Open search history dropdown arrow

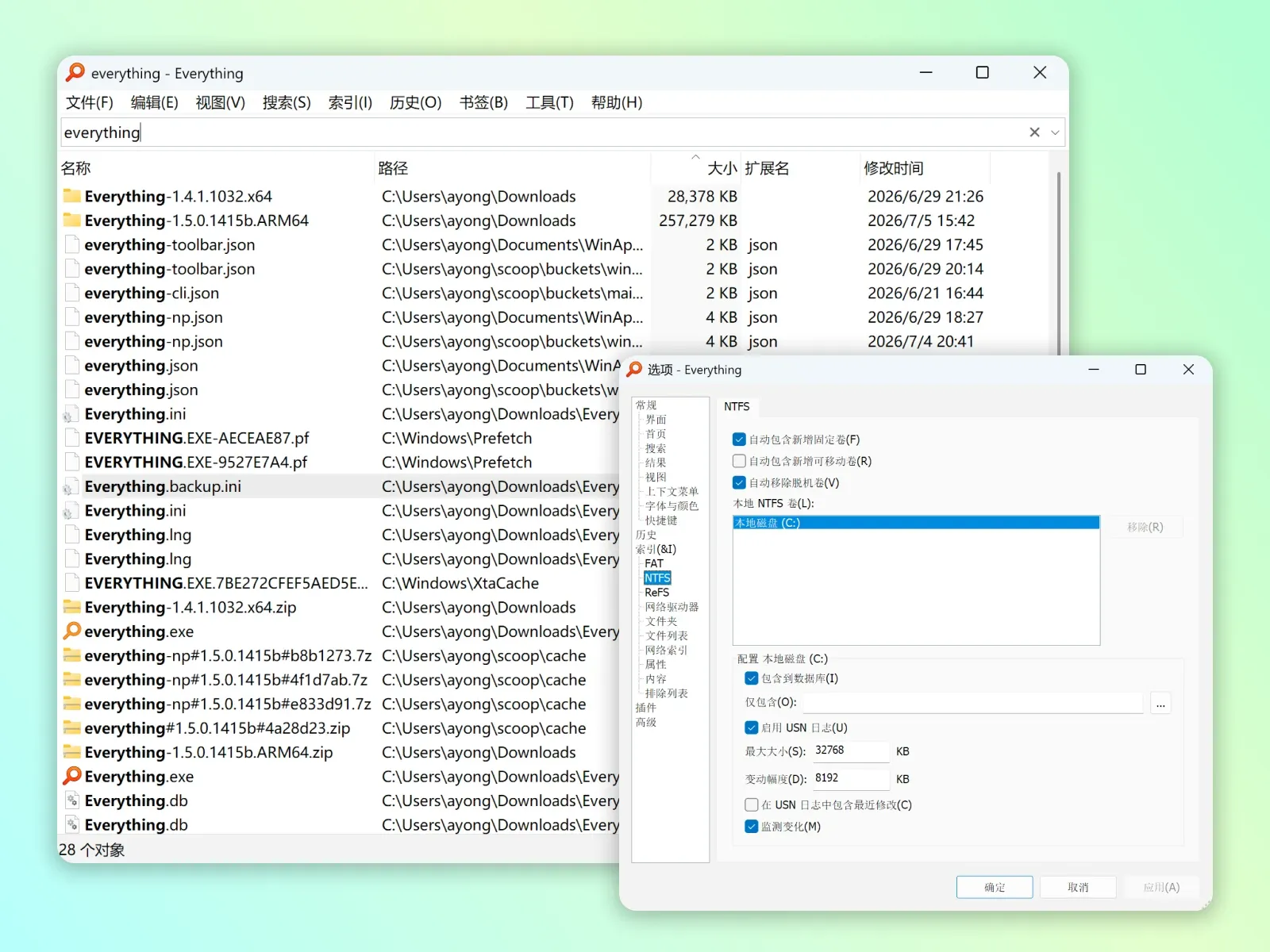point(1055,132)
